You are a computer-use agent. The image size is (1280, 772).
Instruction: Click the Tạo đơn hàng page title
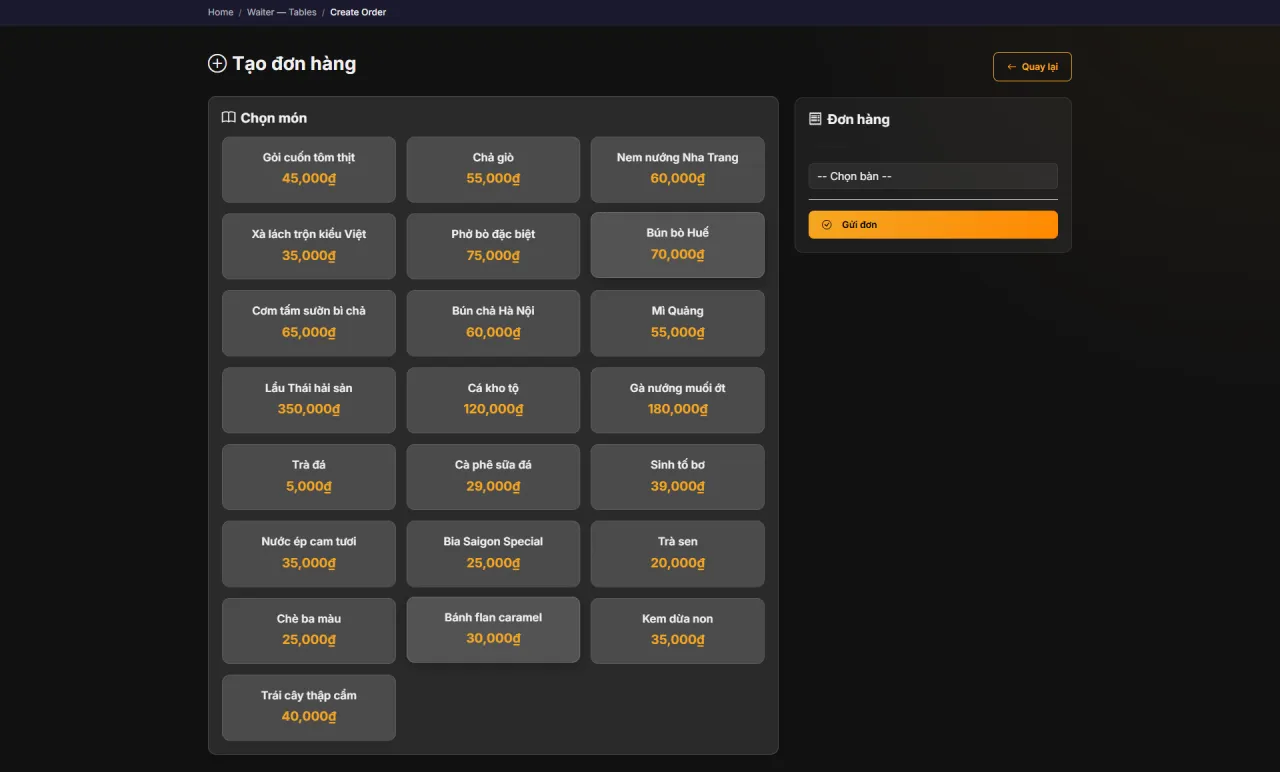(x=294, y=64)
